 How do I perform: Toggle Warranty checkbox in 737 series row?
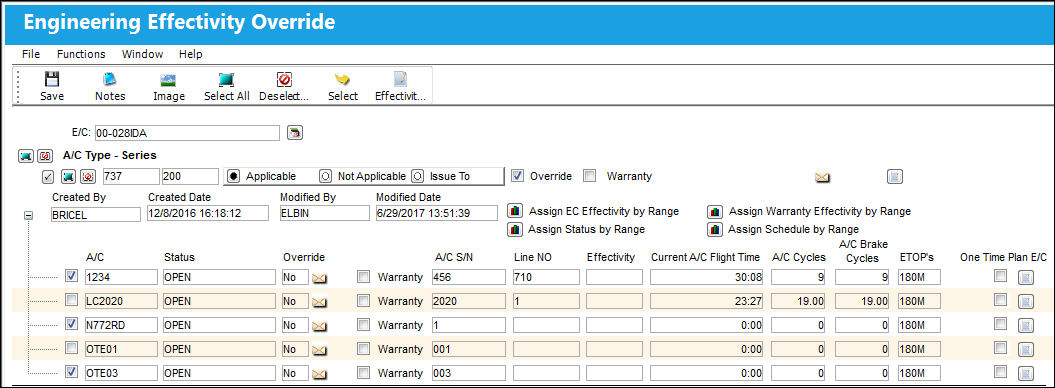click(x=590, y=176)
